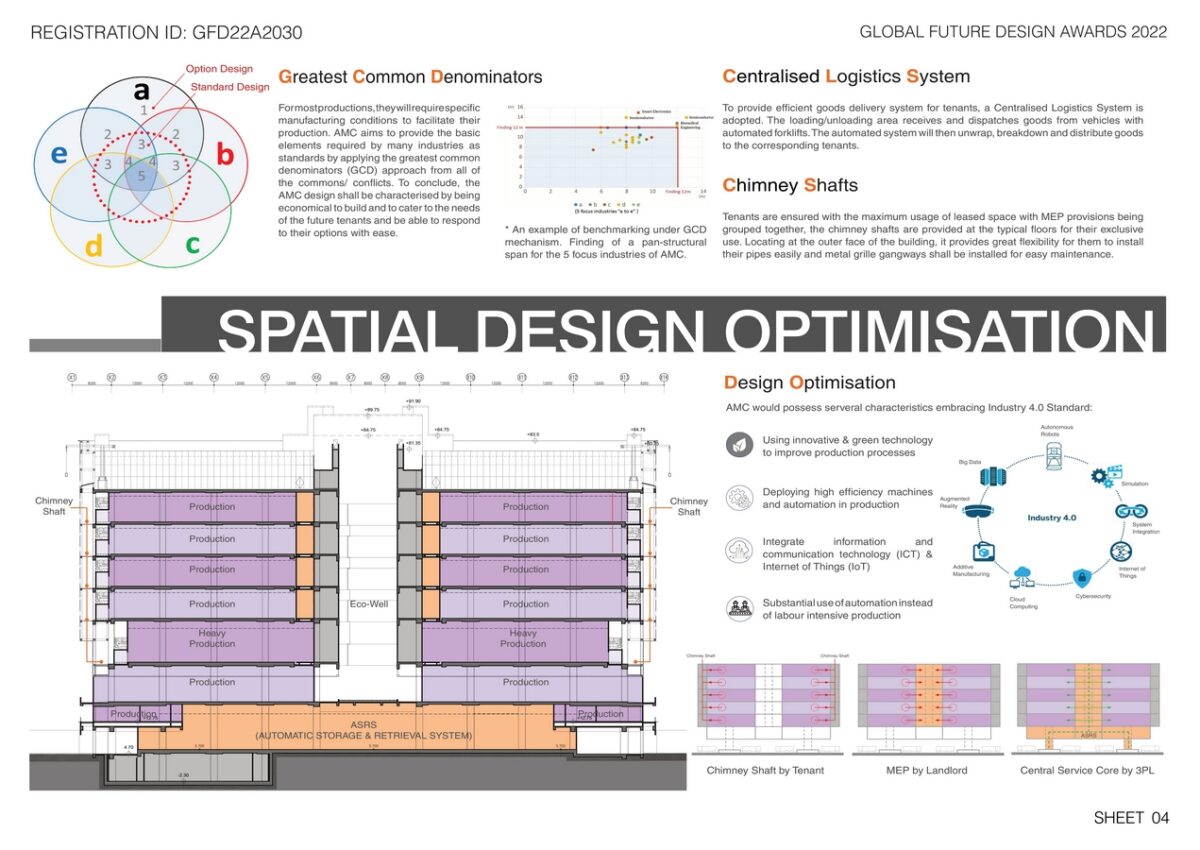This screenshot has height=850, width=1200.
Task: Click the Big Data icon
Action: pos(993,476)
